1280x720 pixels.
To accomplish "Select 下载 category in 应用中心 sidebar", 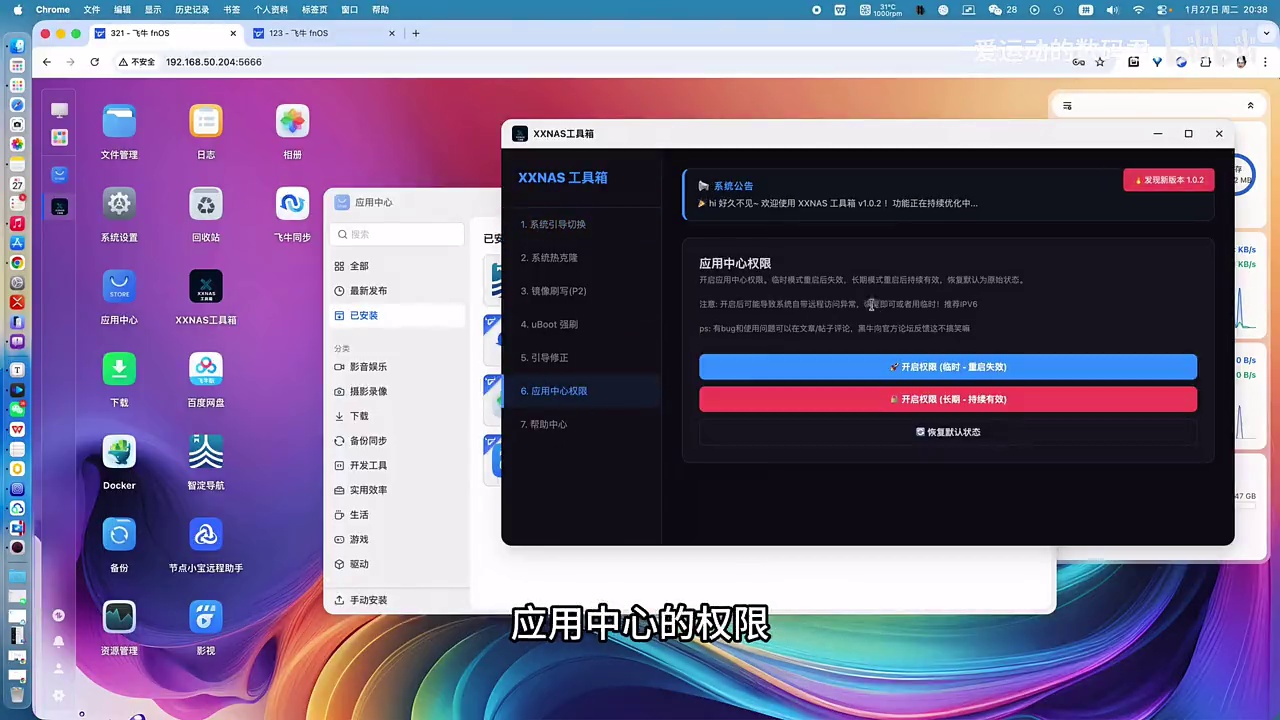I will (397, 416).
